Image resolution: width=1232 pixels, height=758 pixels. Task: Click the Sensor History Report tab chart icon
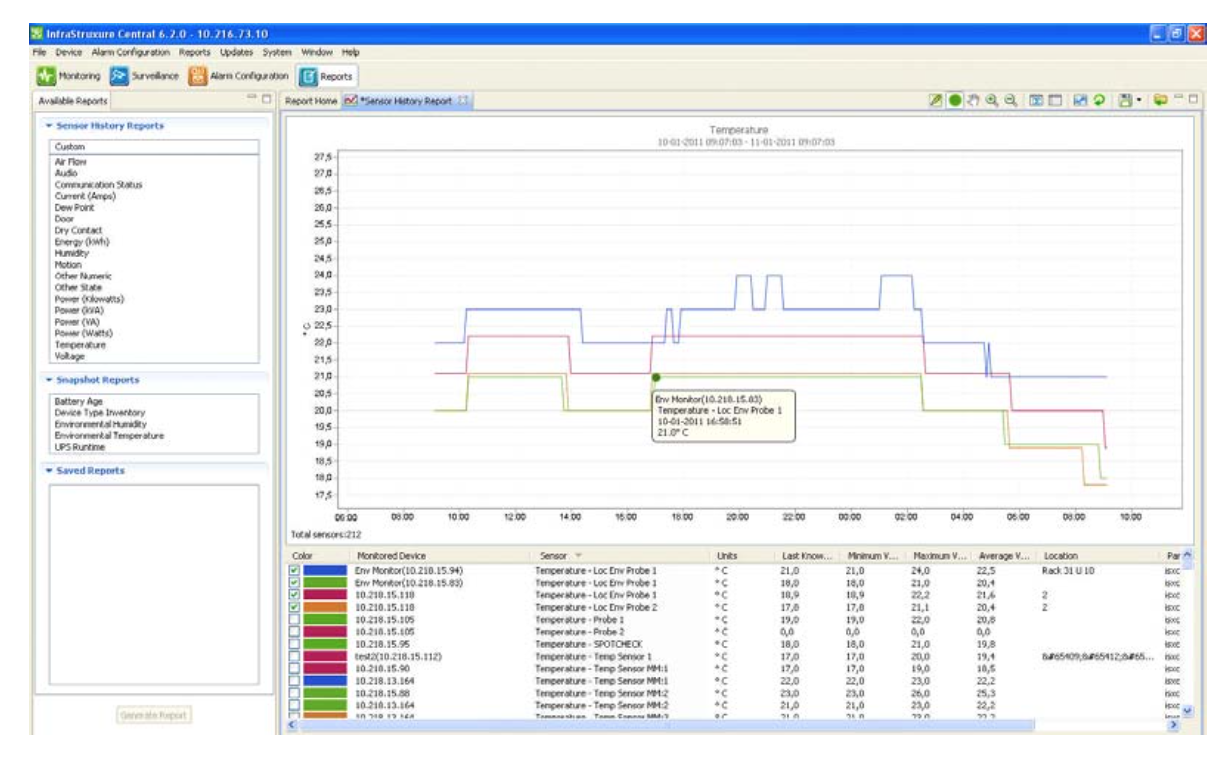(x=351, y=101)
